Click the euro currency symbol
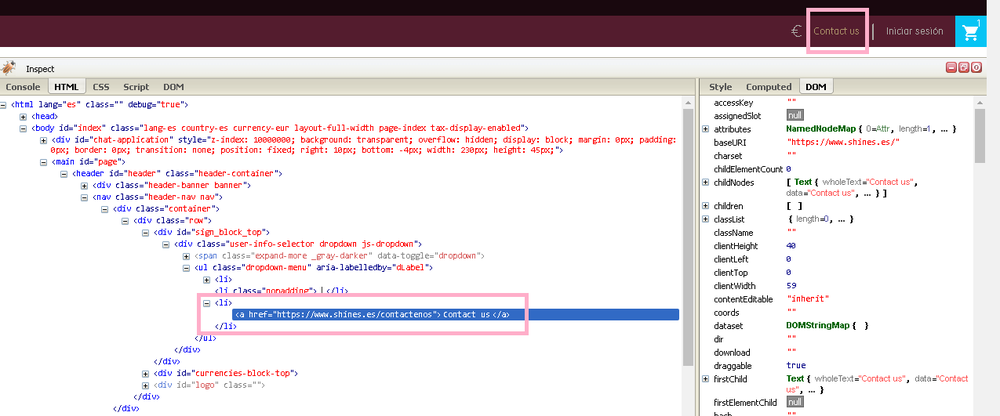1000x416 pixels. click(x=797, y=31)
